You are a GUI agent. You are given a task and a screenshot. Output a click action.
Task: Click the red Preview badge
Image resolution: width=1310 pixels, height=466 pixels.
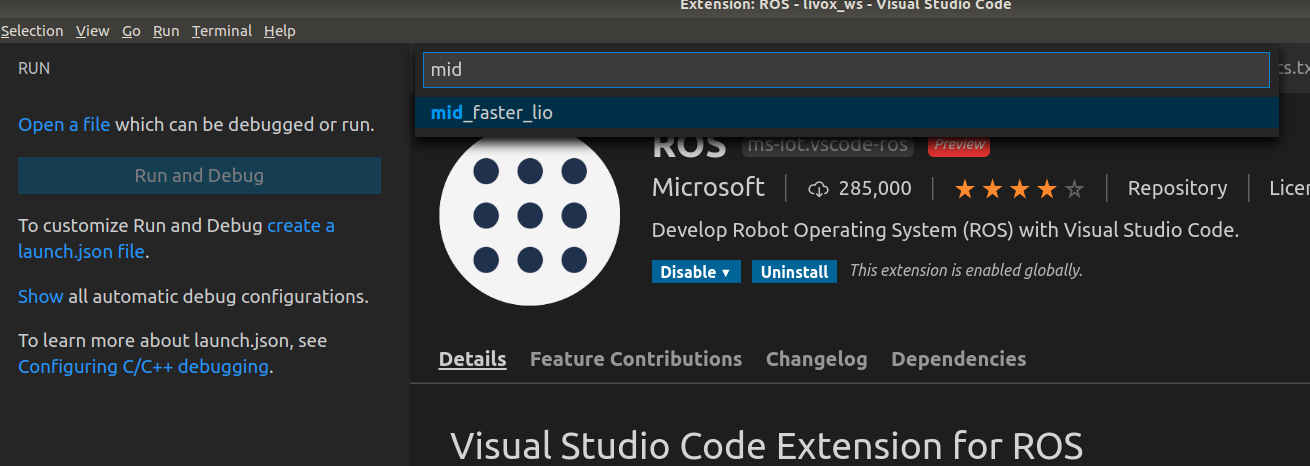[959, 145]
